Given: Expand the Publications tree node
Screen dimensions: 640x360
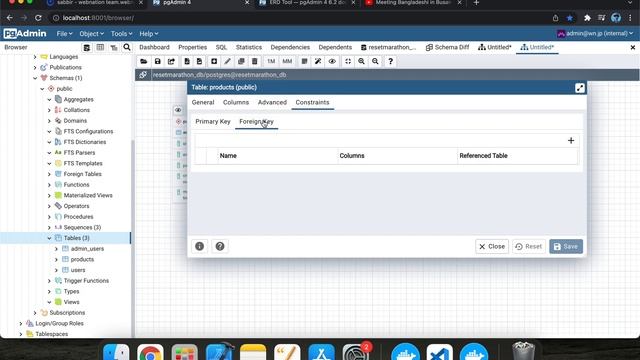Looking at the screenshot, I should coord(35,67).
